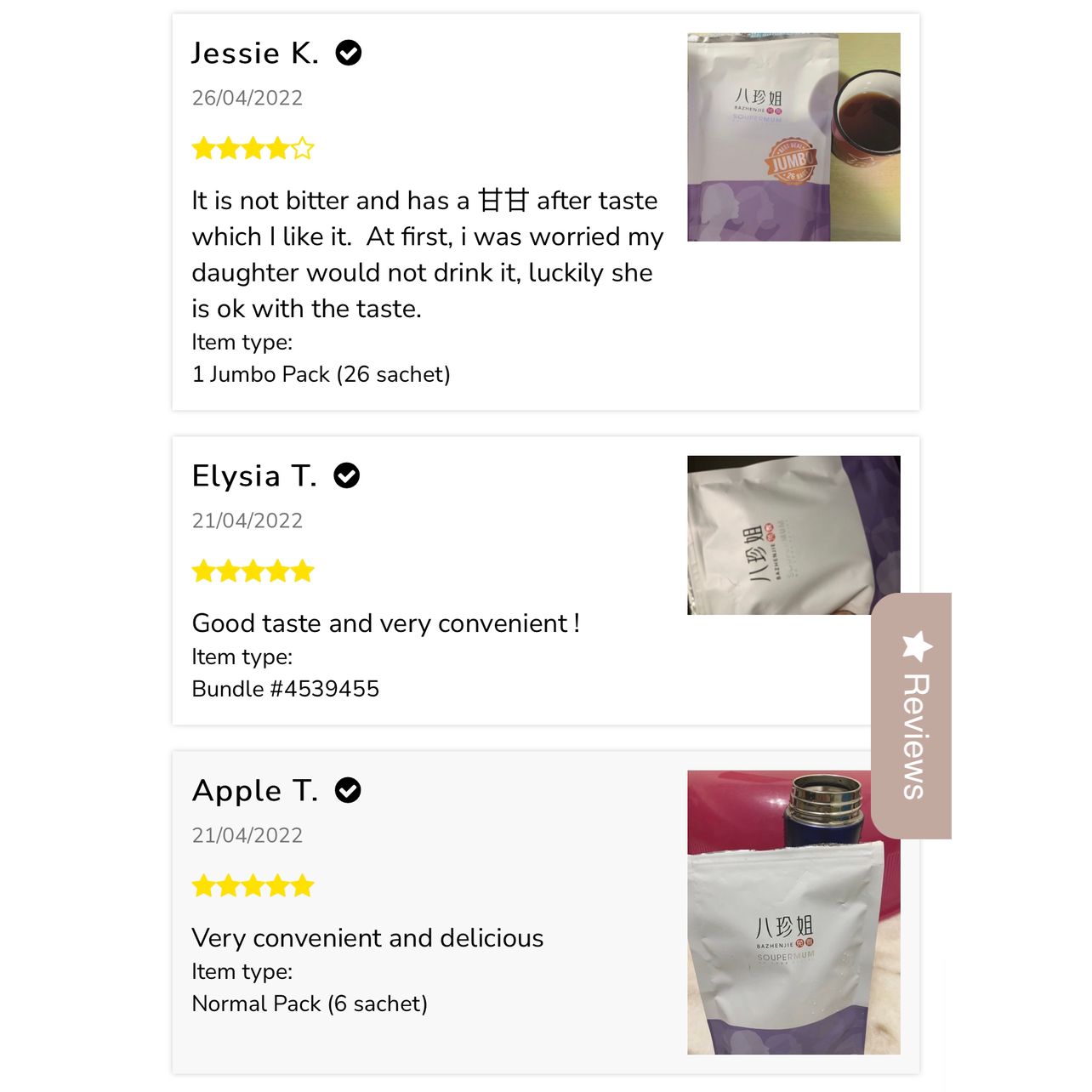Click Apple T.'s five-star rating
Image resolution: width=1092 pixels, height=1092 pixels.
point(253,885)
